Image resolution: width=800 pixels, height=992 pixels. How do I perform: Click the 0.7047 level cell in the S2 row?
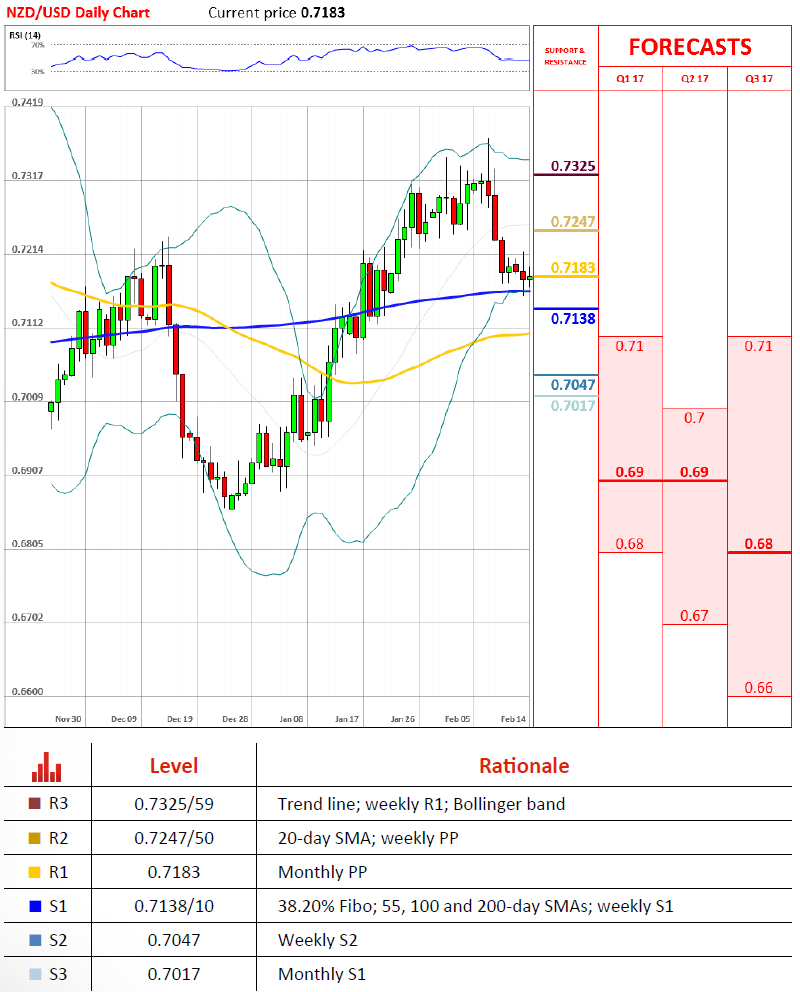[174, 940]
